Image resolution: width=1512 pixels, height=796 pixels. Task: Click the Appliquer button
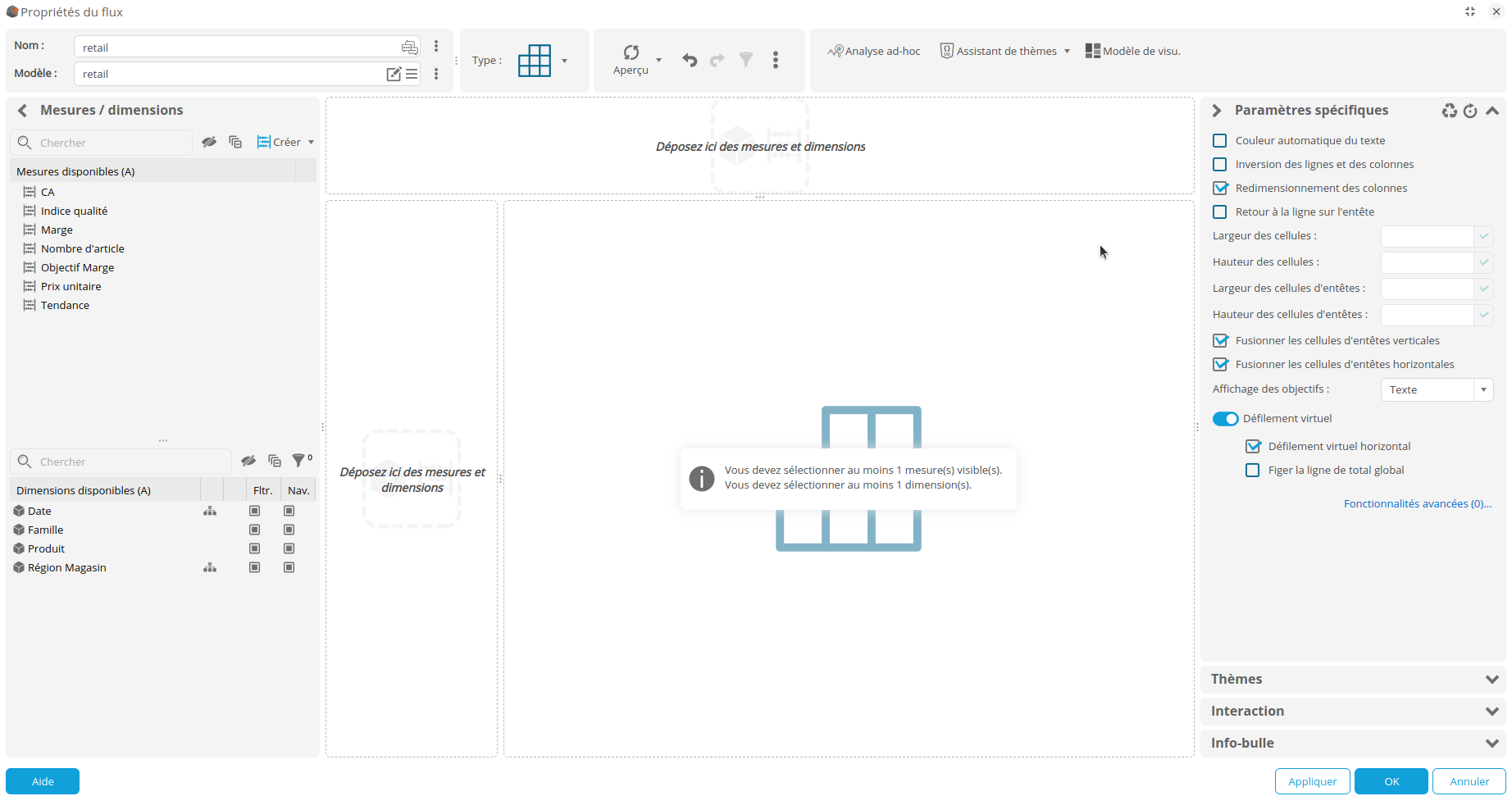[x=1312, y=780]
